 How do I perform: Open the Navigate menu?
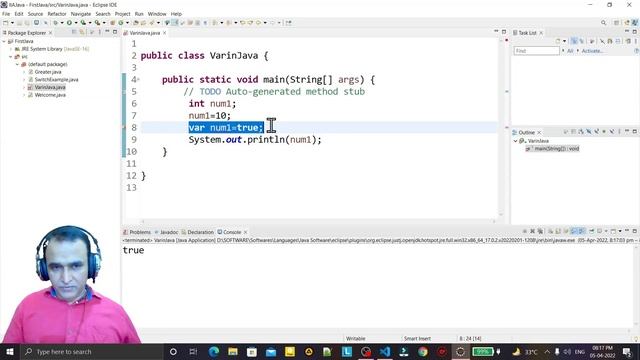tap(81, 14)
